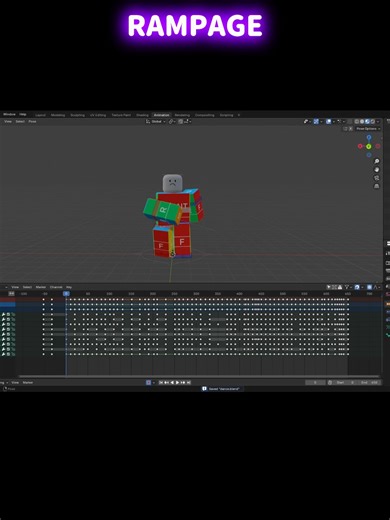
Task: Open the dope sheet Select menu
Action: (x=27, y=287)
